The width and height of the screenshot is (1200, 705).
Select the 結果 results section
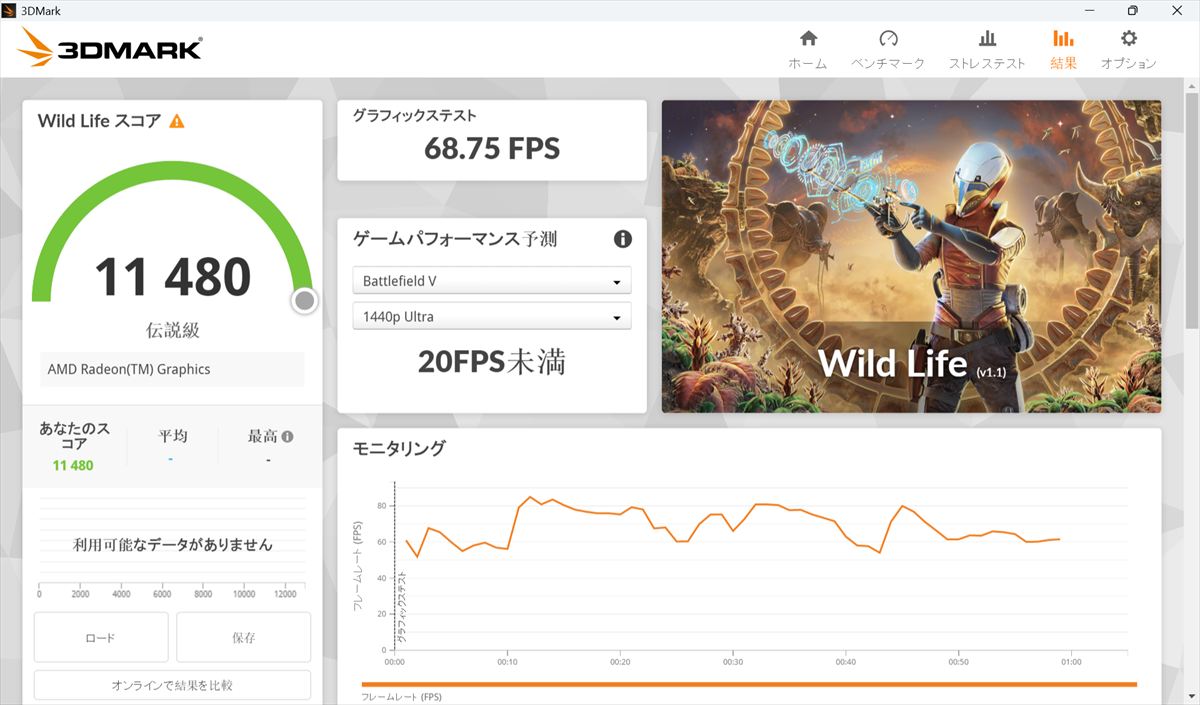pyautogui.click(x=1063, y=49)
